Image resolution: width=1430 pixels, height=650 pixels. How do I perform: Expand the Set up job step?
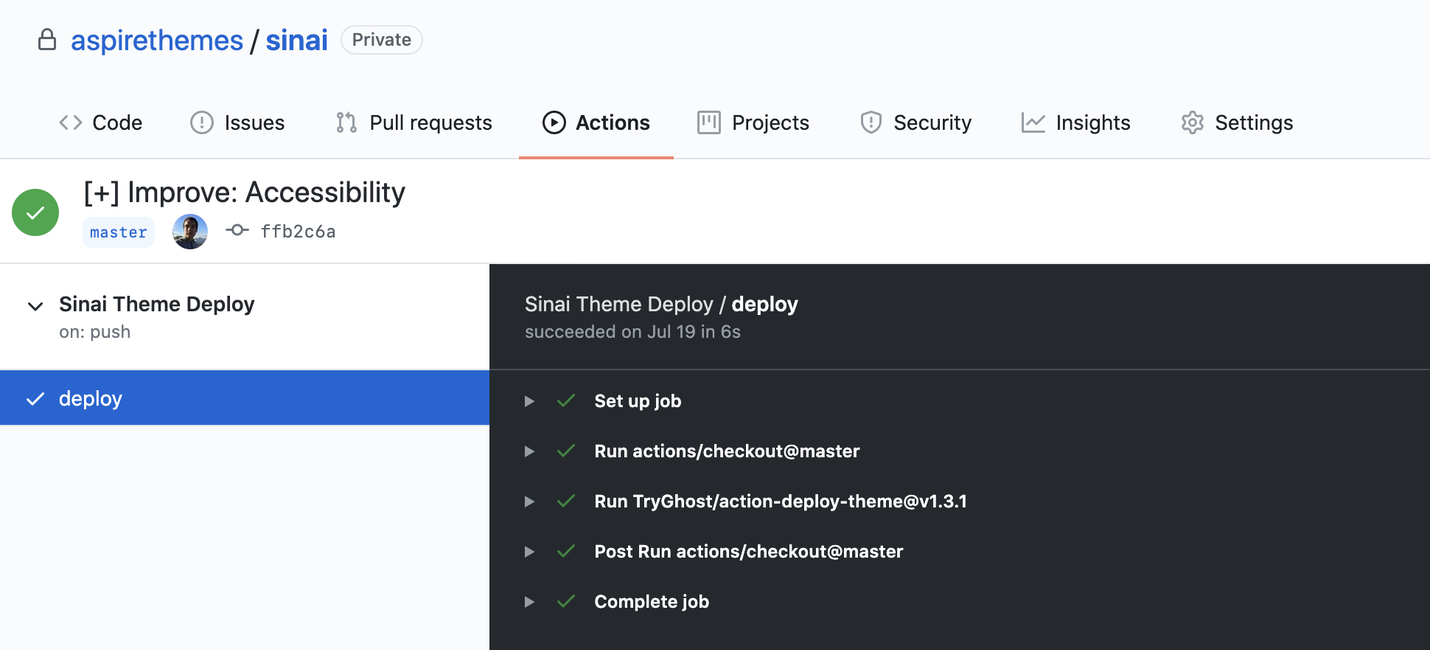pyautogui.click(x=529, y=401)
